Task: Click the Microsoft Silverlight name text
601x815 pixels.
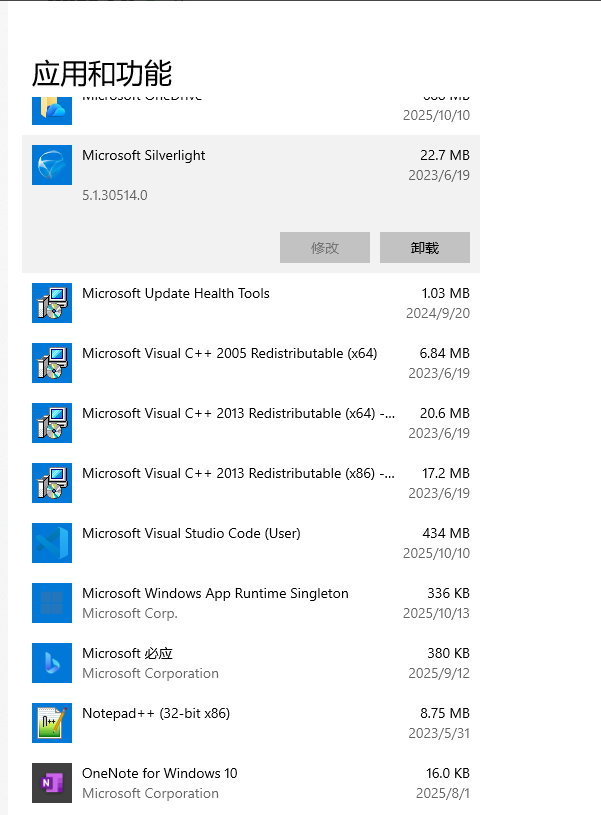Action: [144, 156]
